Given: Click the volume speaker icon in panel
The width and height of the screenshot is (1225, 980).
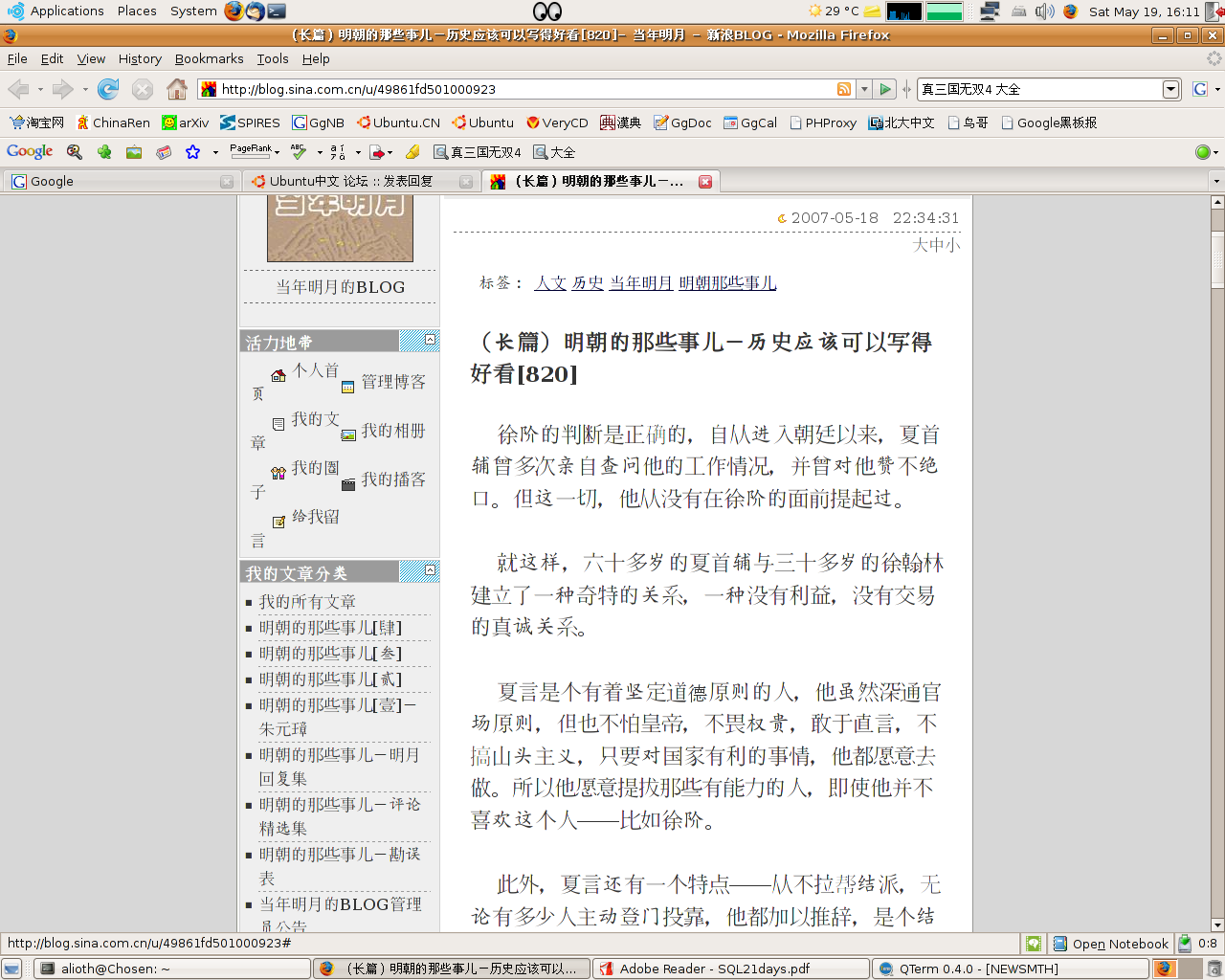Looking at the screenshot, I should 1045,11.
